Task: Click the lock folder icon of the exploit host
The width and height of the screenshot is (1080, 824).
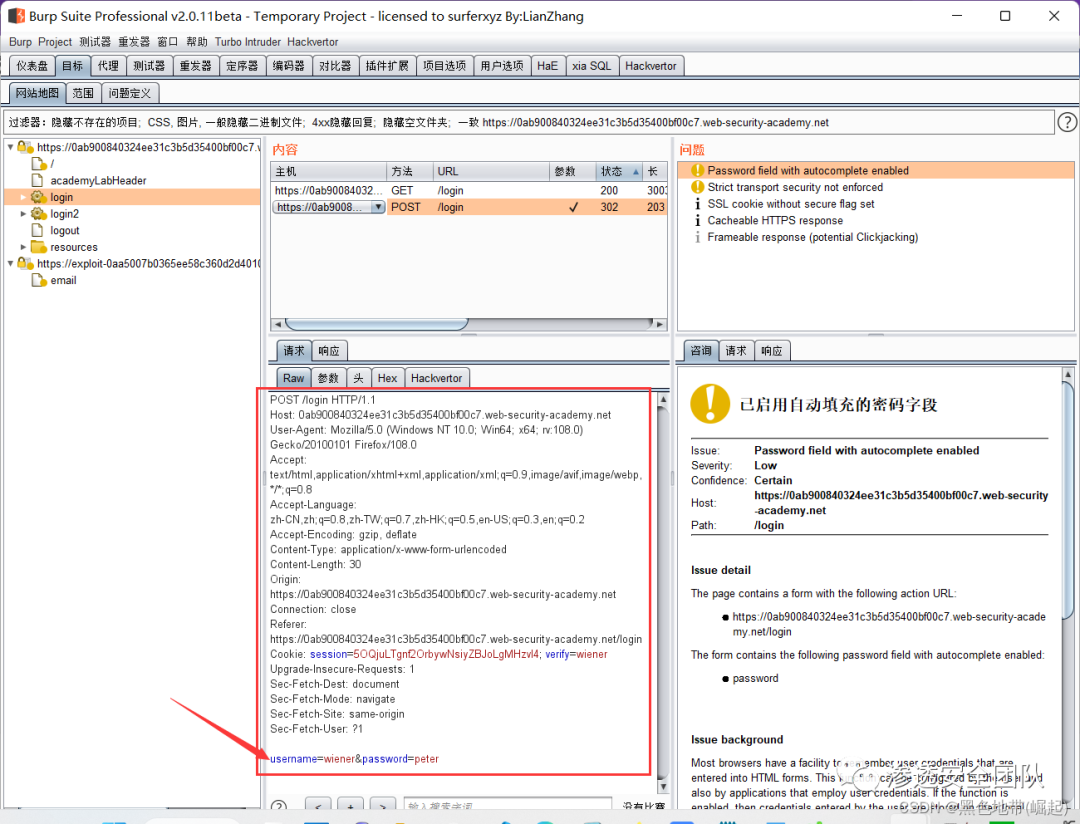Action: click(x=25, y=263)
